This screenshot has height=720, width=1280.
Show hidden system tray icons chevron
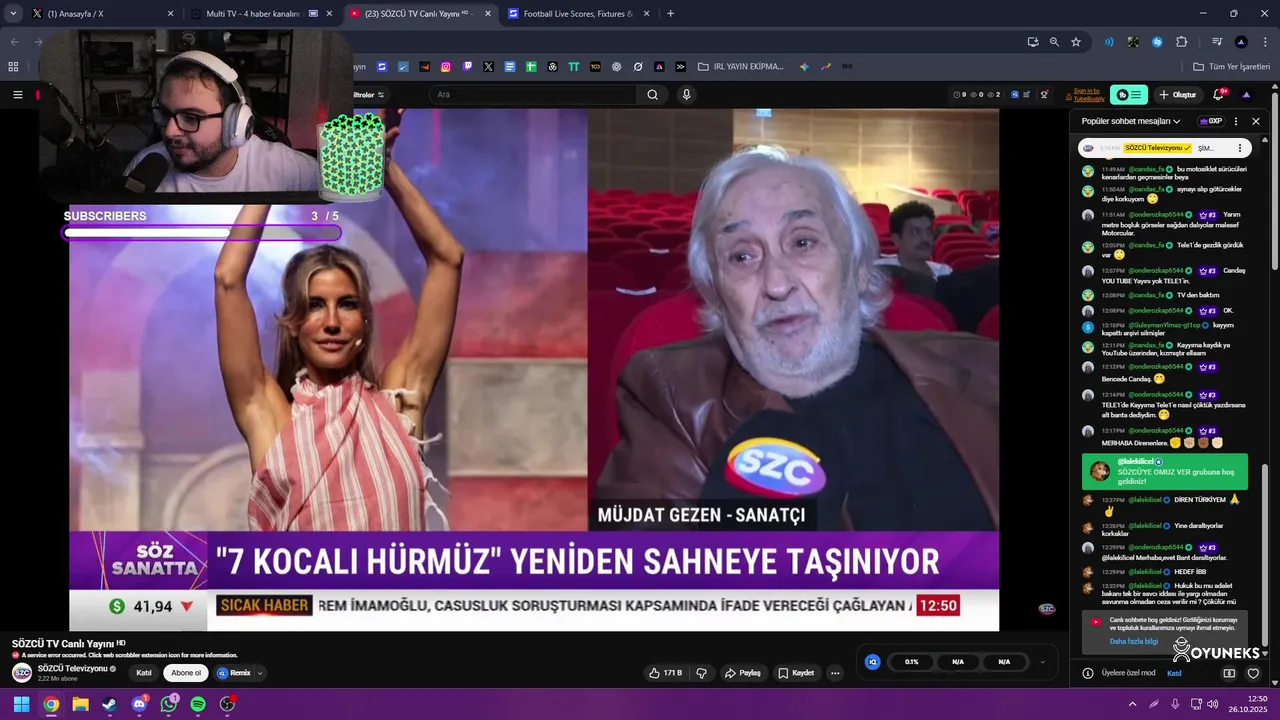[1132, 705]
